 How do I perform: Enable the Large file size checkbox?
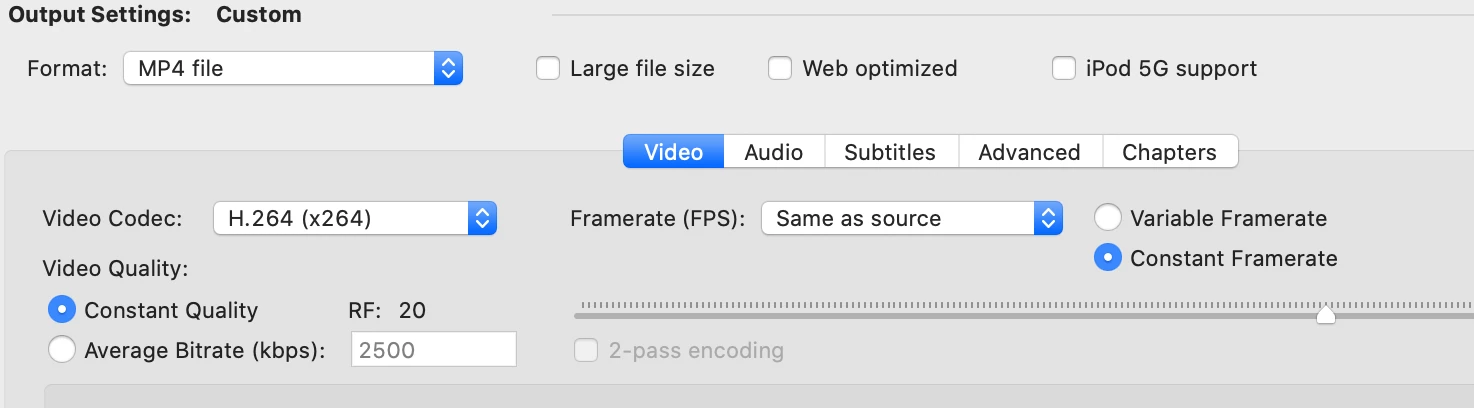[x=548, y=69]
